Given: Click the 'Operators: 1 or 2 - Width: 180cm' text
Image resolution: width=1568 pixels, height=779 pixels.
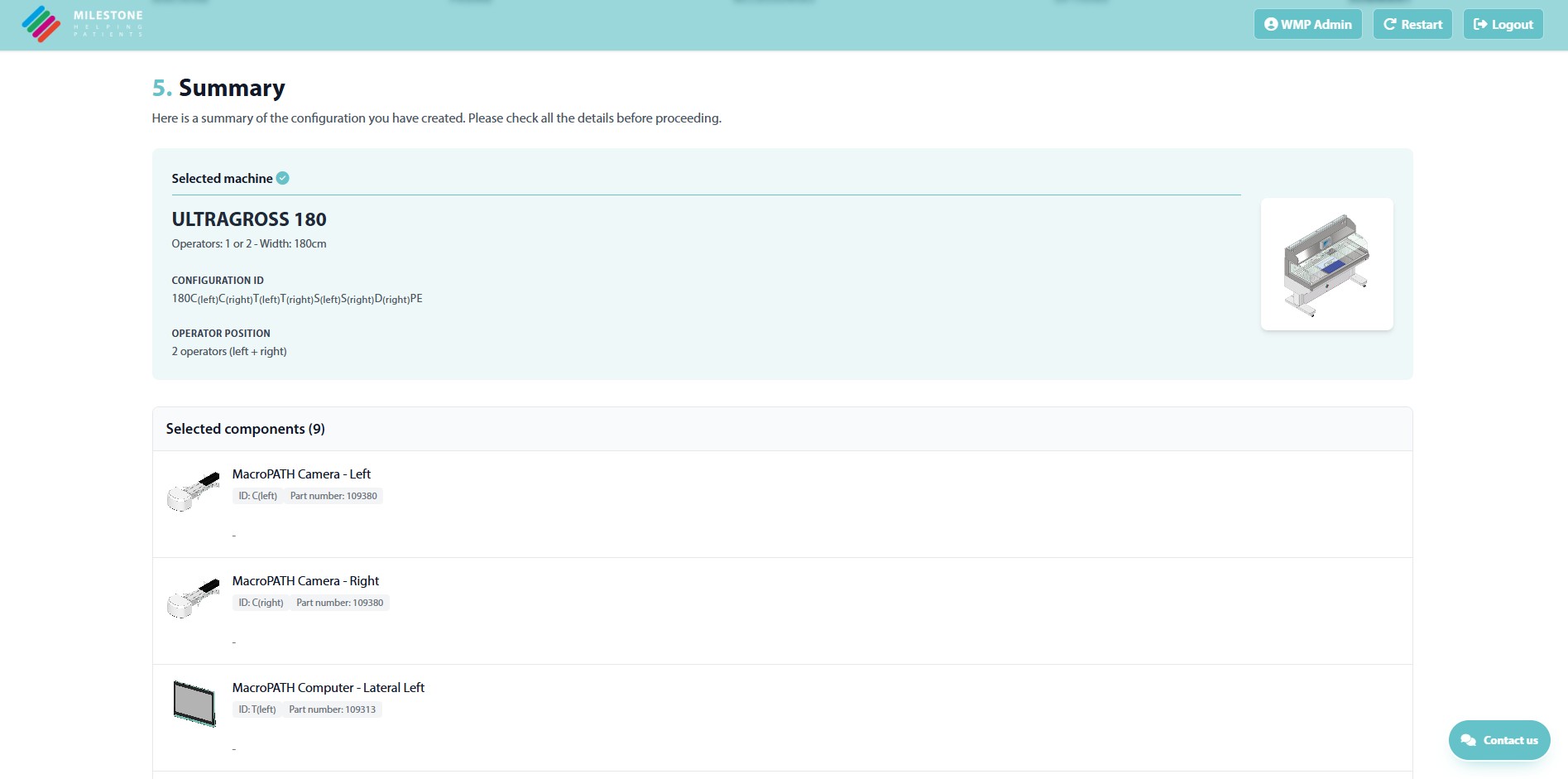Looking at the screenshot, I should point(249,243).
